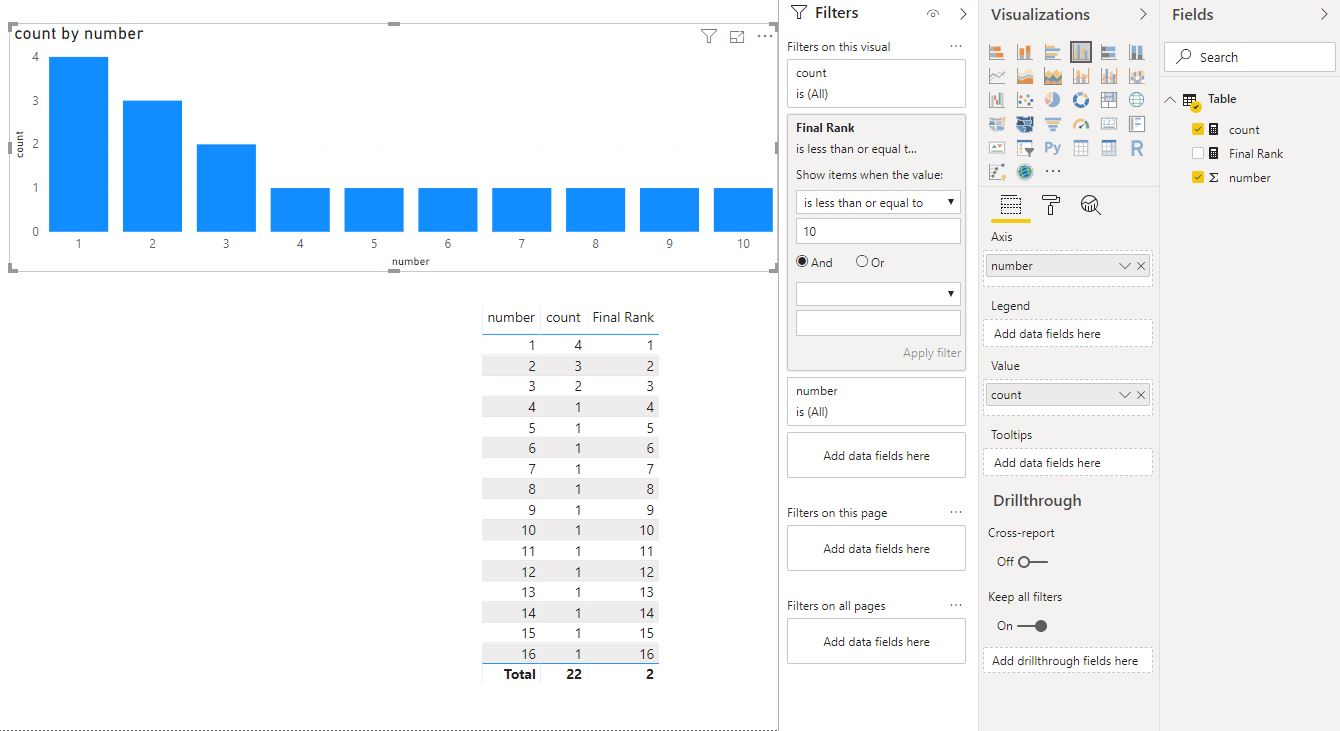Open Focus mode on the chart
The image size is (1340, 731).
737,37
